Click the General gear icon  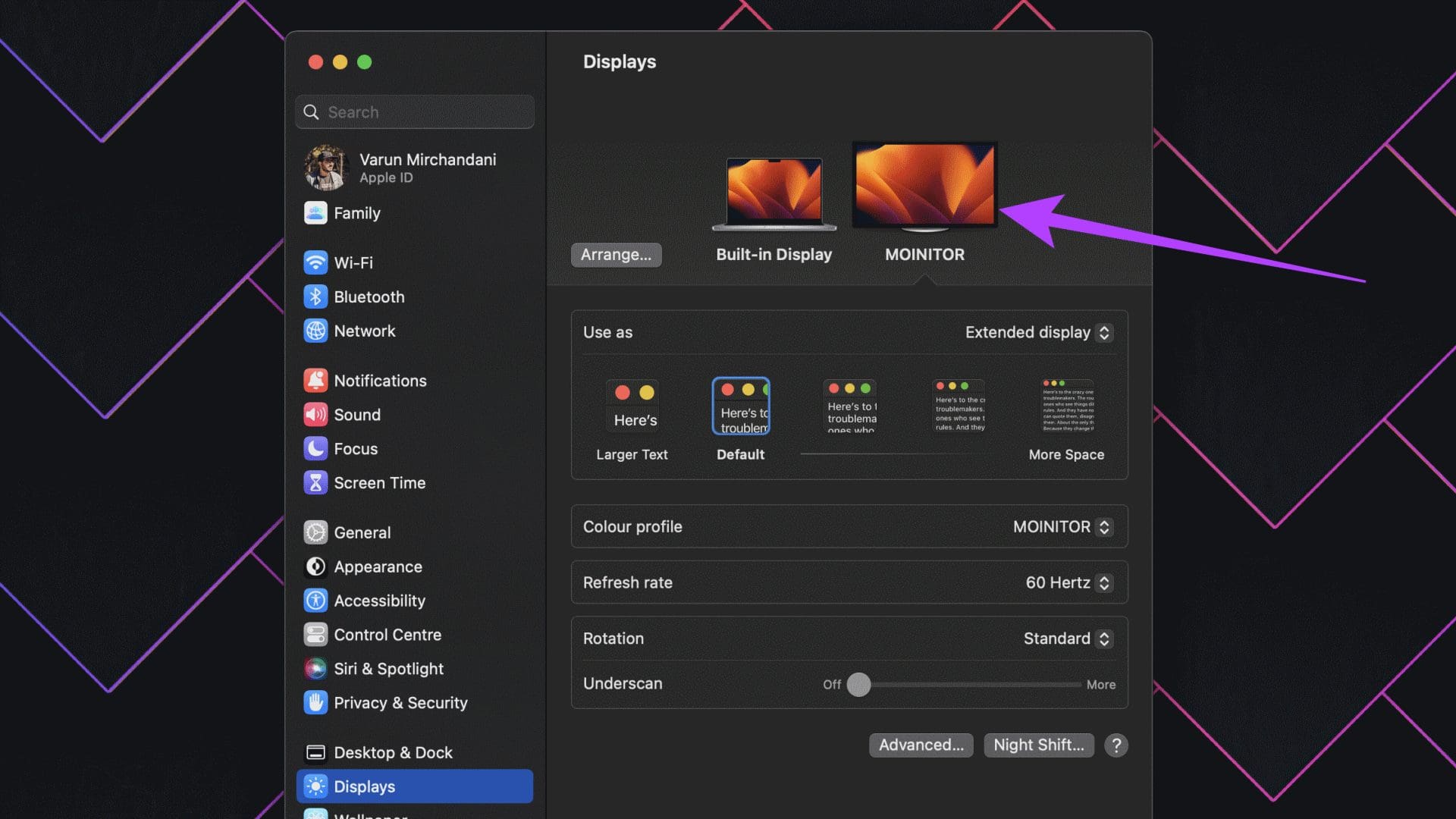click(x=315, y=532)
